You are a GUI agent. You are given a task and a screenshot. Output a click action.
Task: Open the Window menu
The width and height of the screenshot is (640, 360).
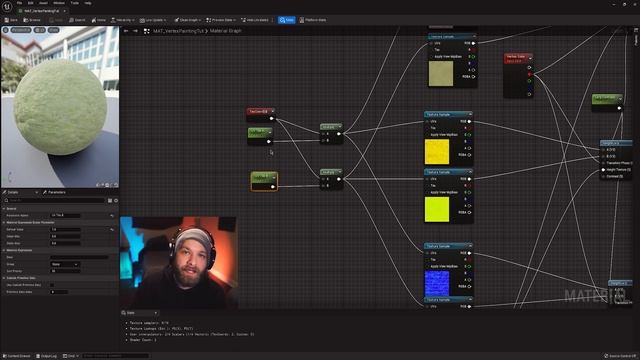click(59, 3)
